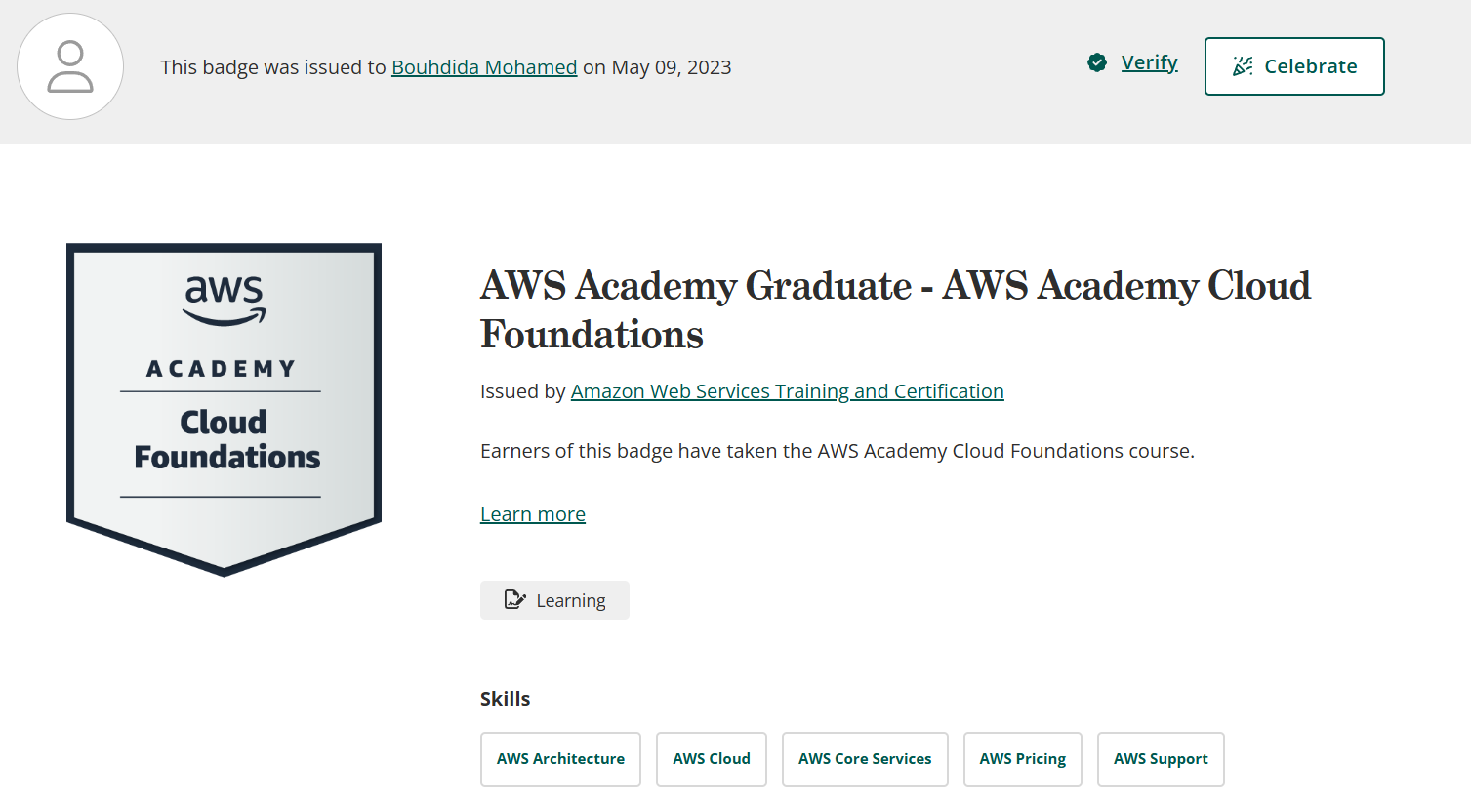This screenshot has height=812, width=1471.
Task: Click the verified checkmark icon beside Verify
Action: coord(1097,63)
